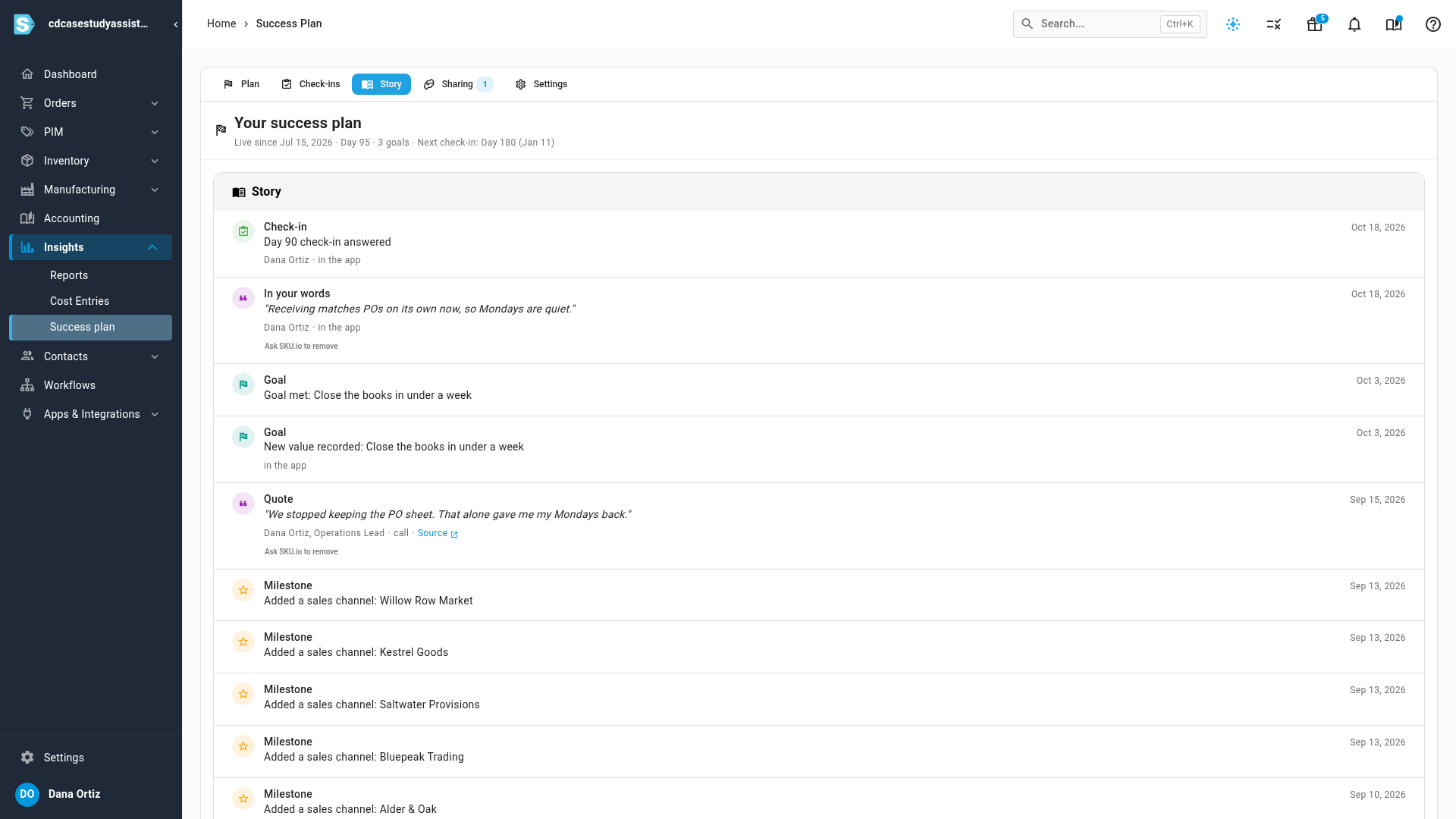The width and height of the screenshot is (1456, 819).
Task: Click the sparkle assistant icon in header
Action: coord(1233,24)
